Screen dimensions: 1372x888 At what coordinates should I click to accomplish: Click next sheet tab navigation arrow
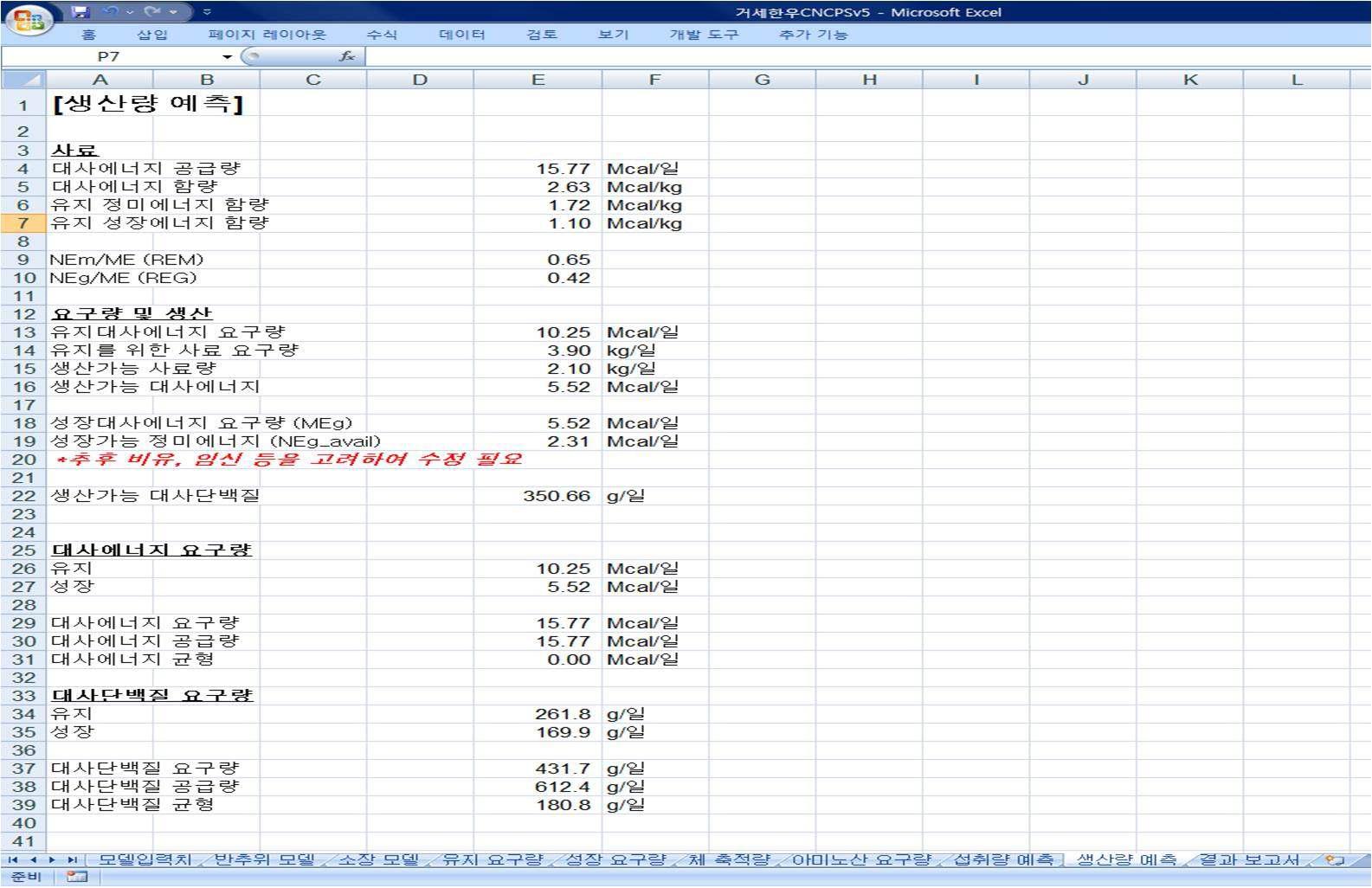52,859
